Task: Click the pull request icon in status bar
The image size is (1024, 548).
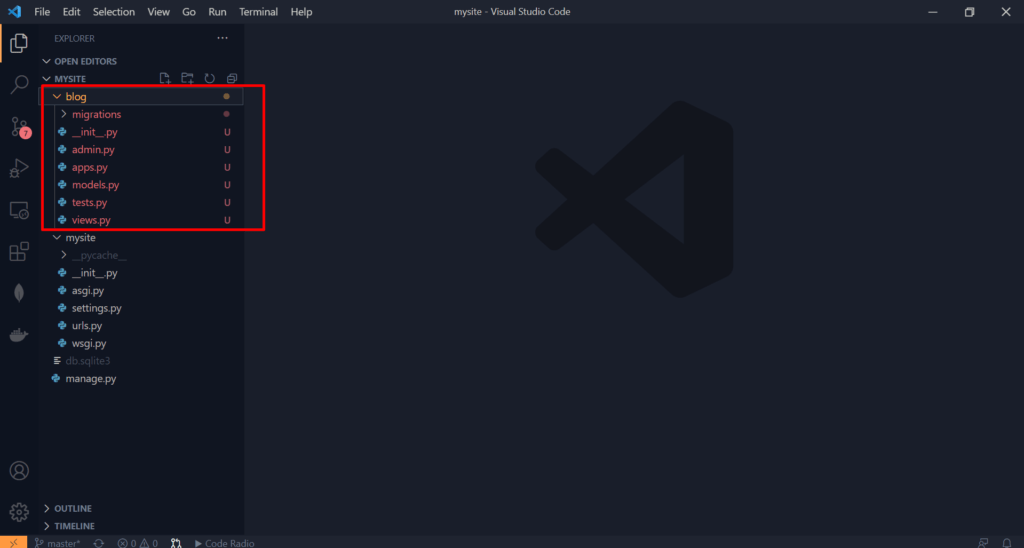Action: pyautogui.click(x=176, y=543)
